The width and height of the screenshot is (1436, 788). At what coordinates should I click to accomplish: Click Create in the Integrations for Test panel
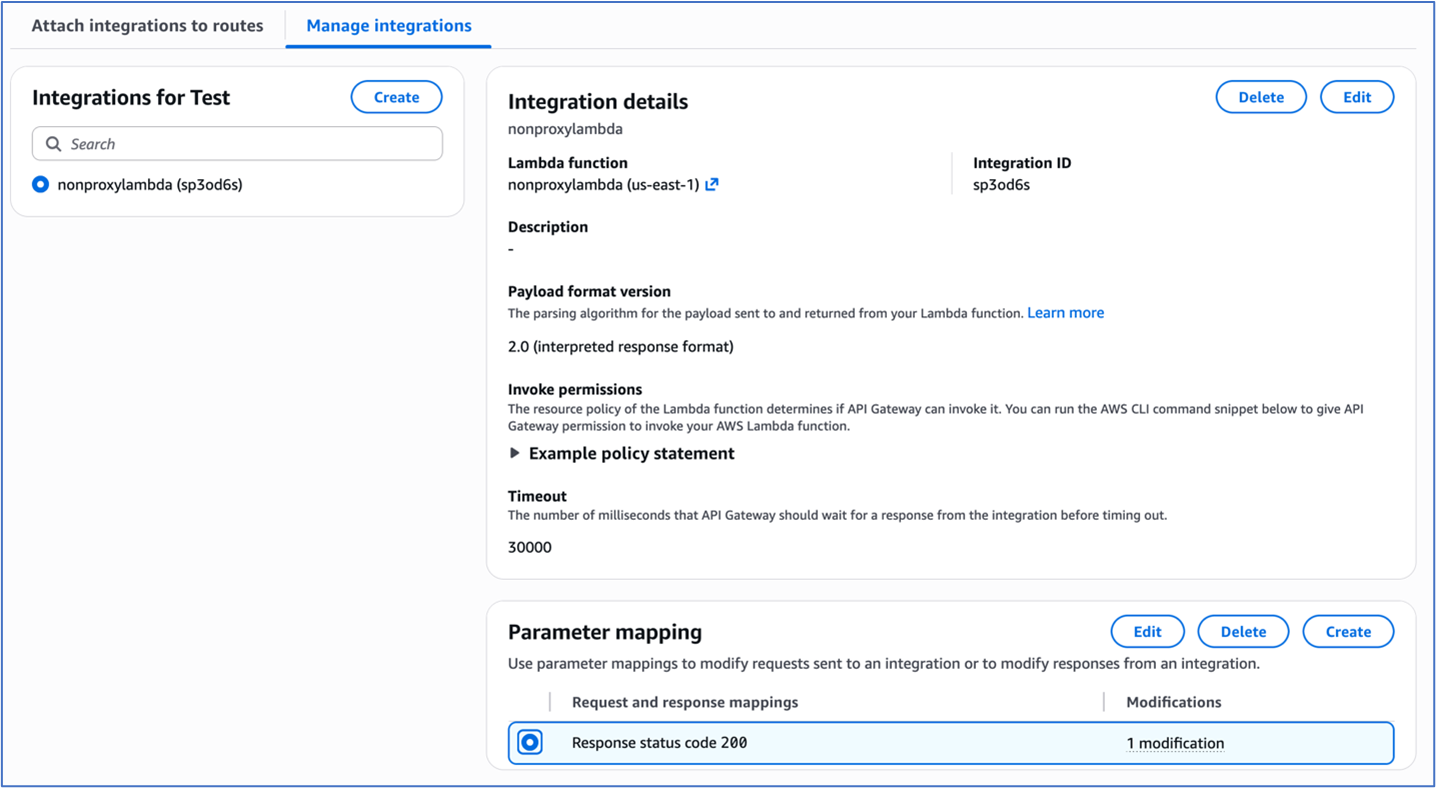click(x=396, y=97)
